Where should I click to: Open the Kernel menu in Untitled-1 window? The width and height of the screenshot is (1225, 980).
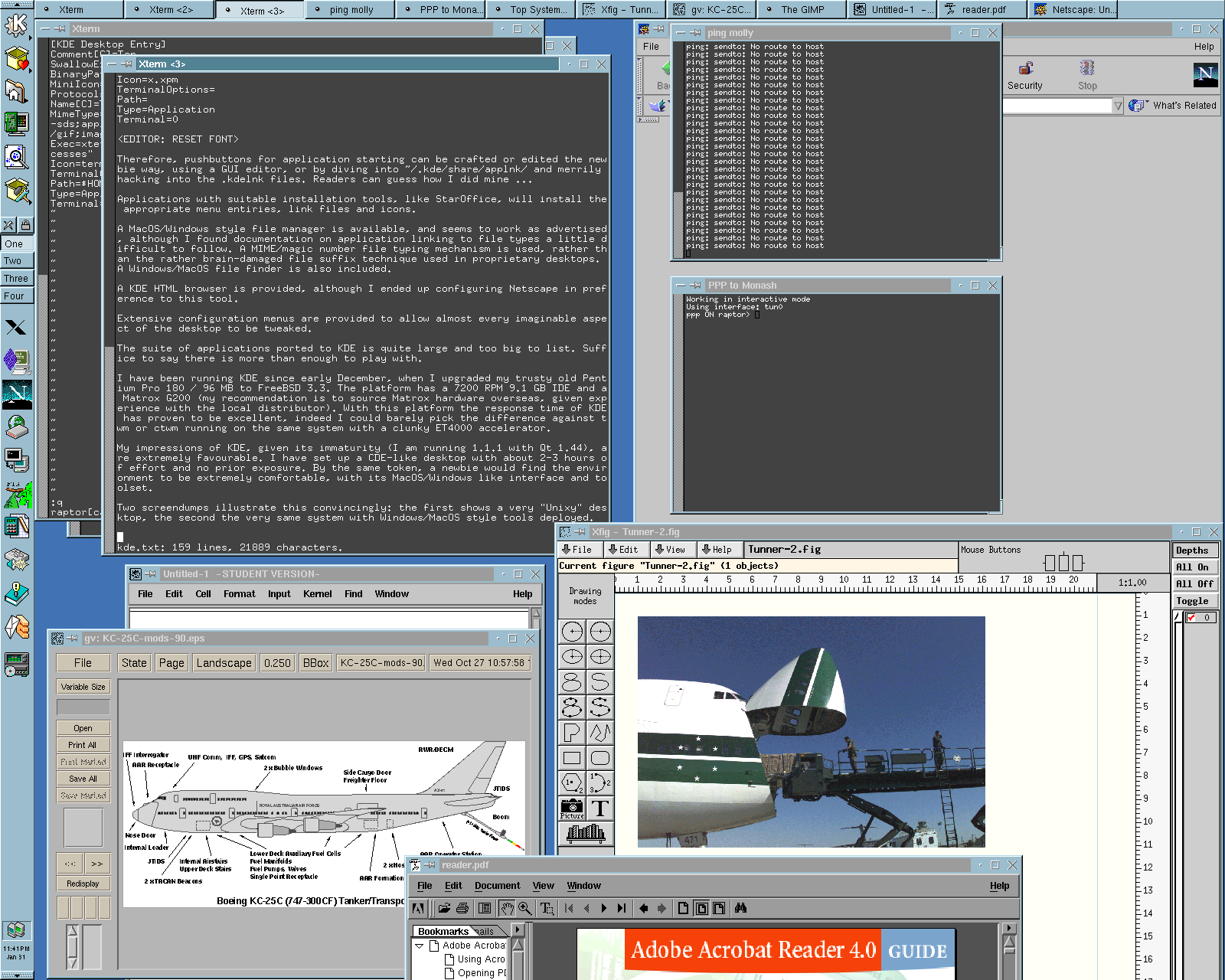[317, 594]
